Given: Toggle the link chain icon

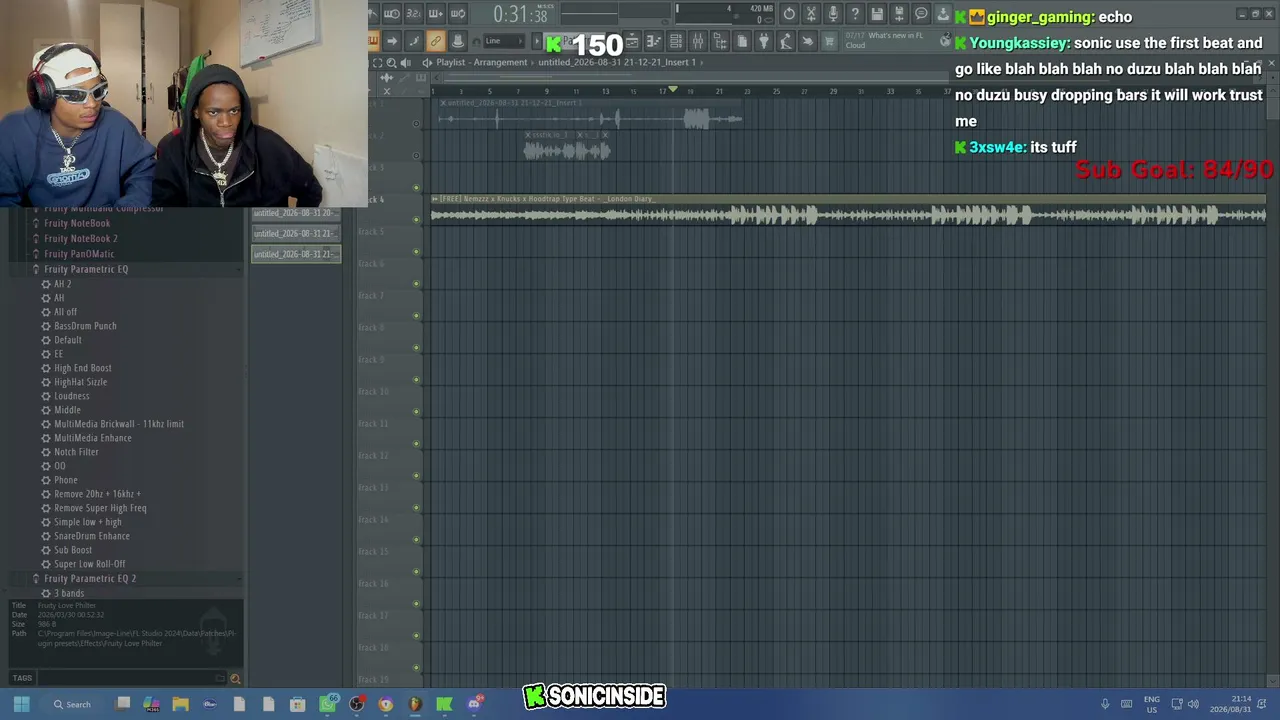Looking at the screenshot, I should click(435, 41).
